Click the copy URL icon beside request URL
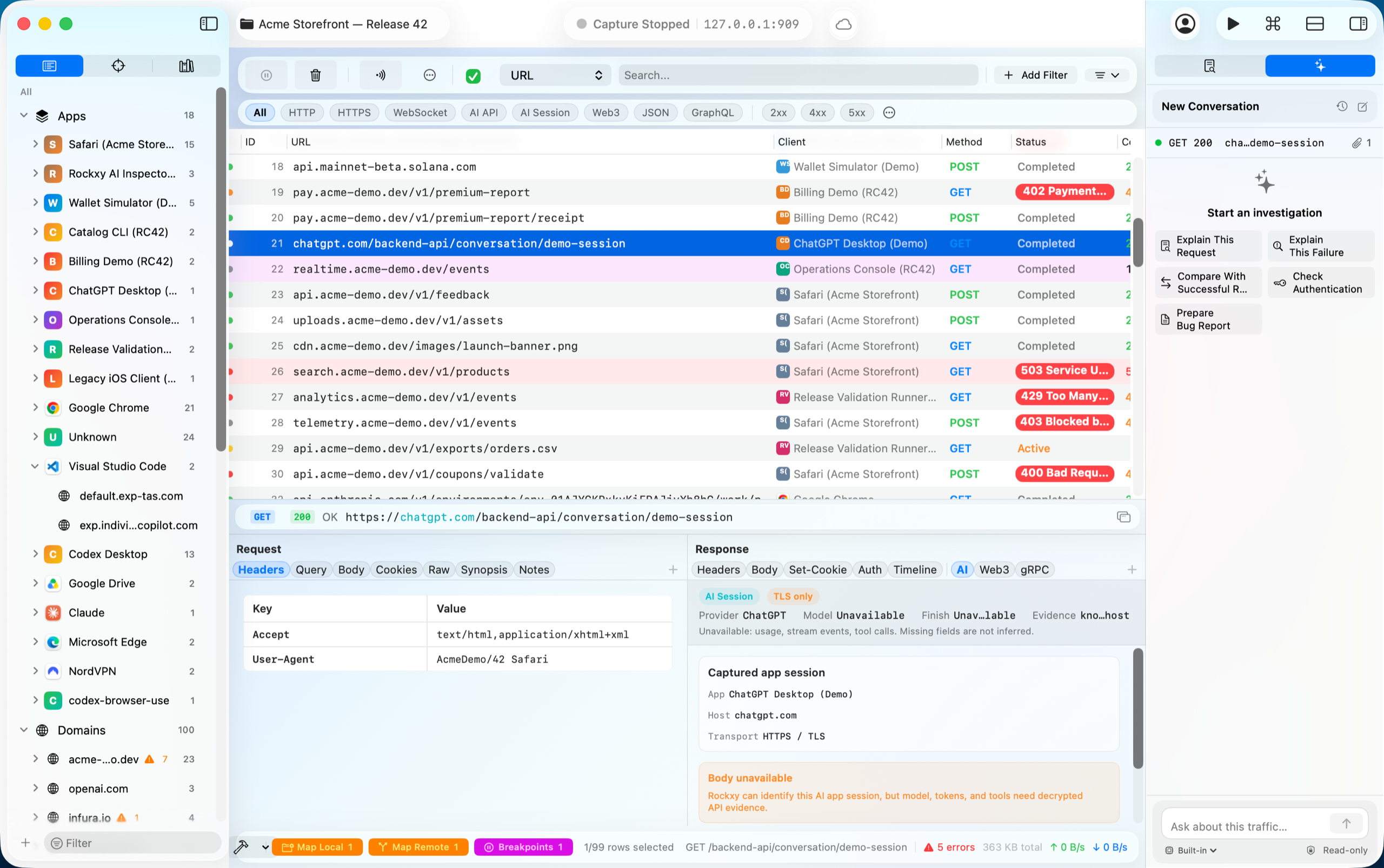This screenshot has width=1384, height=868. (x=1123, y=517)
